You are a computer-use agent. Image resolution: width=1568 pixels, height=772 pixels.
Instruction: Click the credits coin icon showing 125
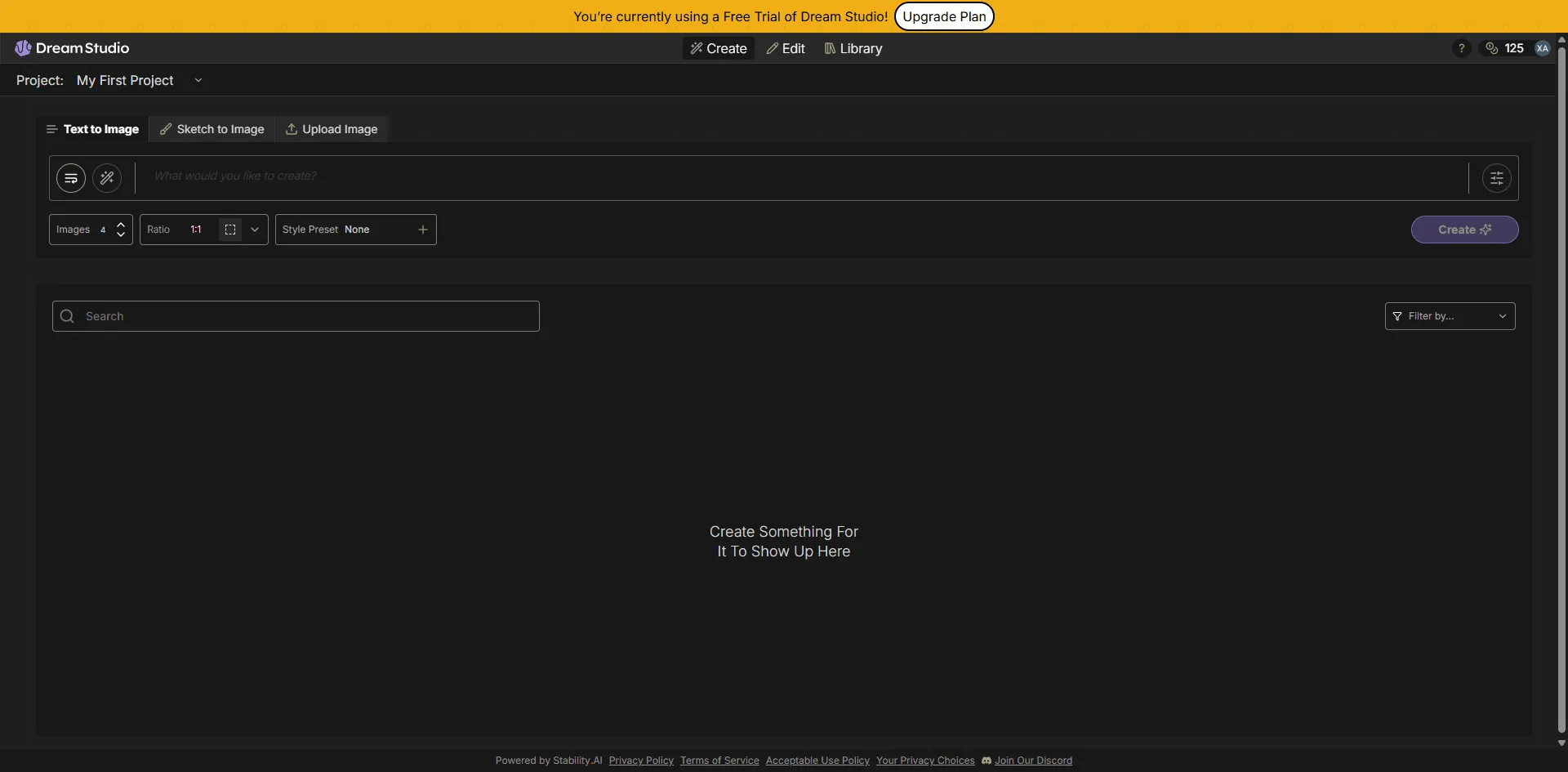[x=1492, y=48]
